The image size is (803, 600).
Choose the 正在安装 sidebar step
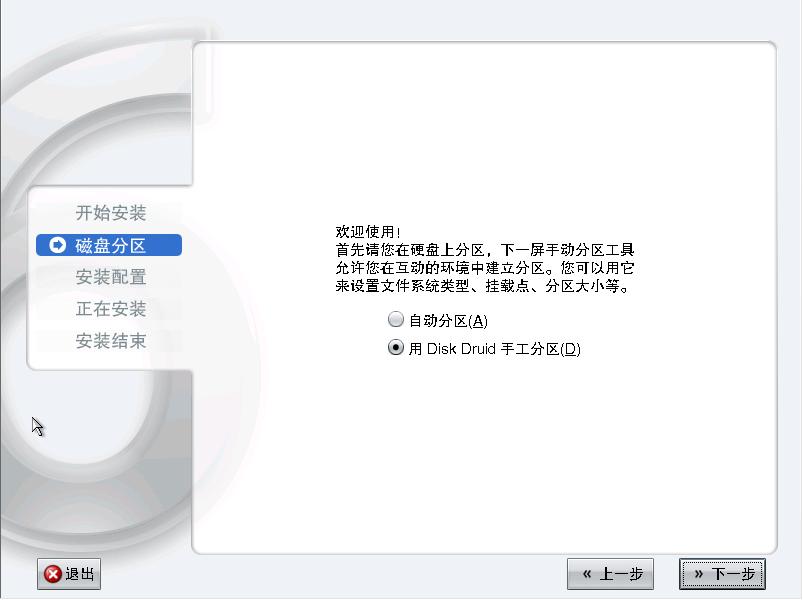(x=111, y=309)
